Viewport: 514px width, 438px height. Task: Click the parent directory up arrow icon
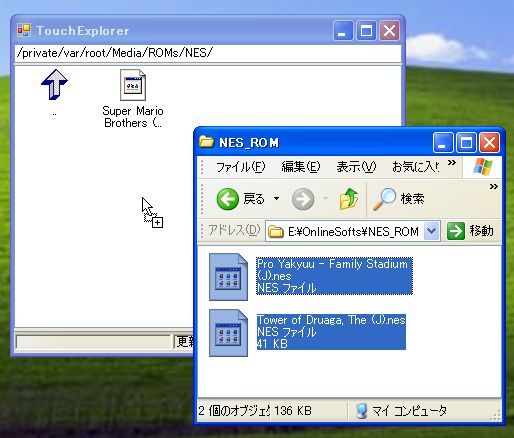point(54,84)
